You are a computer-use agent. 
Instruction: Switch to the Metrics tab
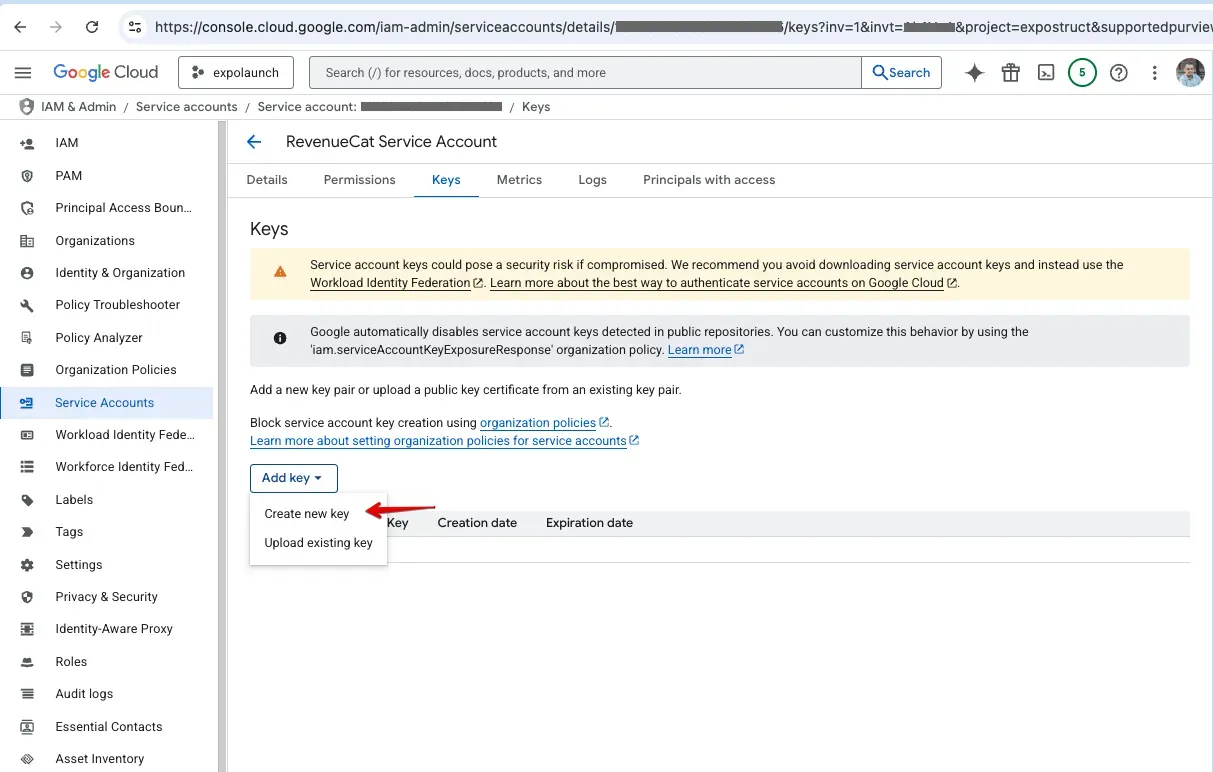[519, 180]
